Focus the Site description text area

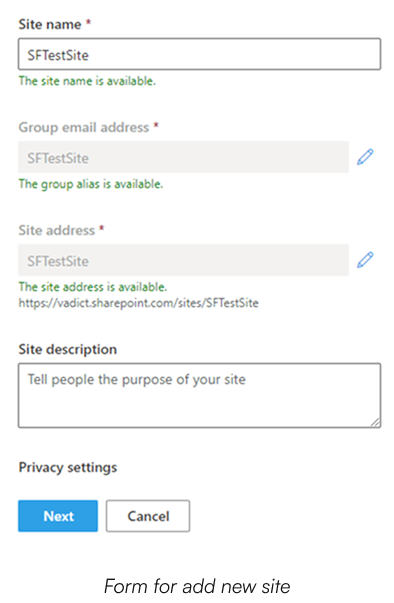[x=199, y=396]
